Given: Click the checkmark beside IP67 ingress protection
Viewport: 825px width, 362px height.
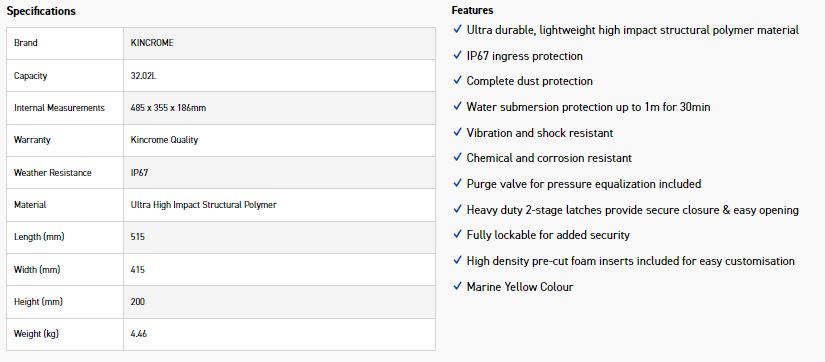Looking at the screenshot, I should [x=457, y=55].
